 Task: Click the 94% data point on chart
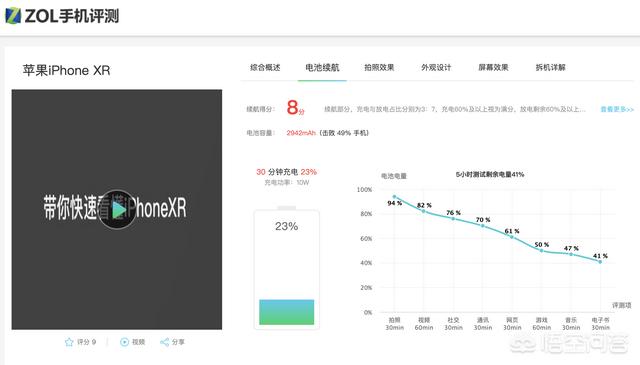[394, 197]
